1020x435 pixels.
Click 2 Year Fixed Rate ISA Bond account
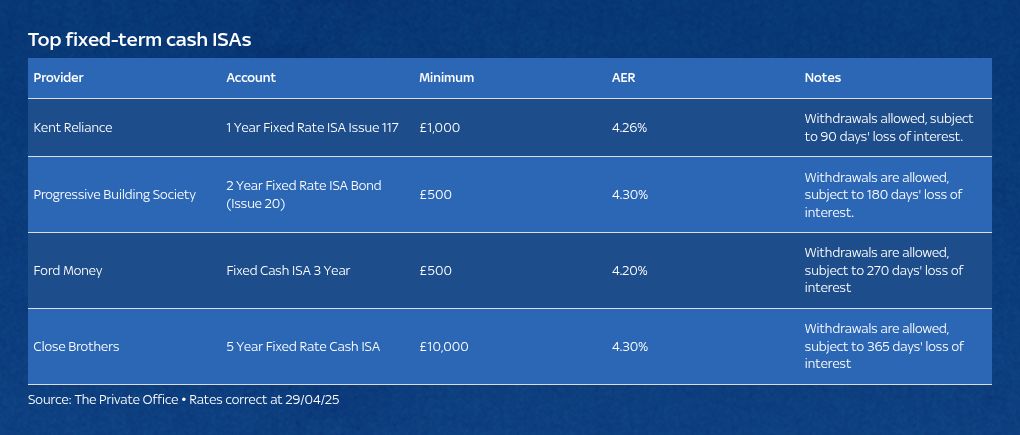(304, 194)
